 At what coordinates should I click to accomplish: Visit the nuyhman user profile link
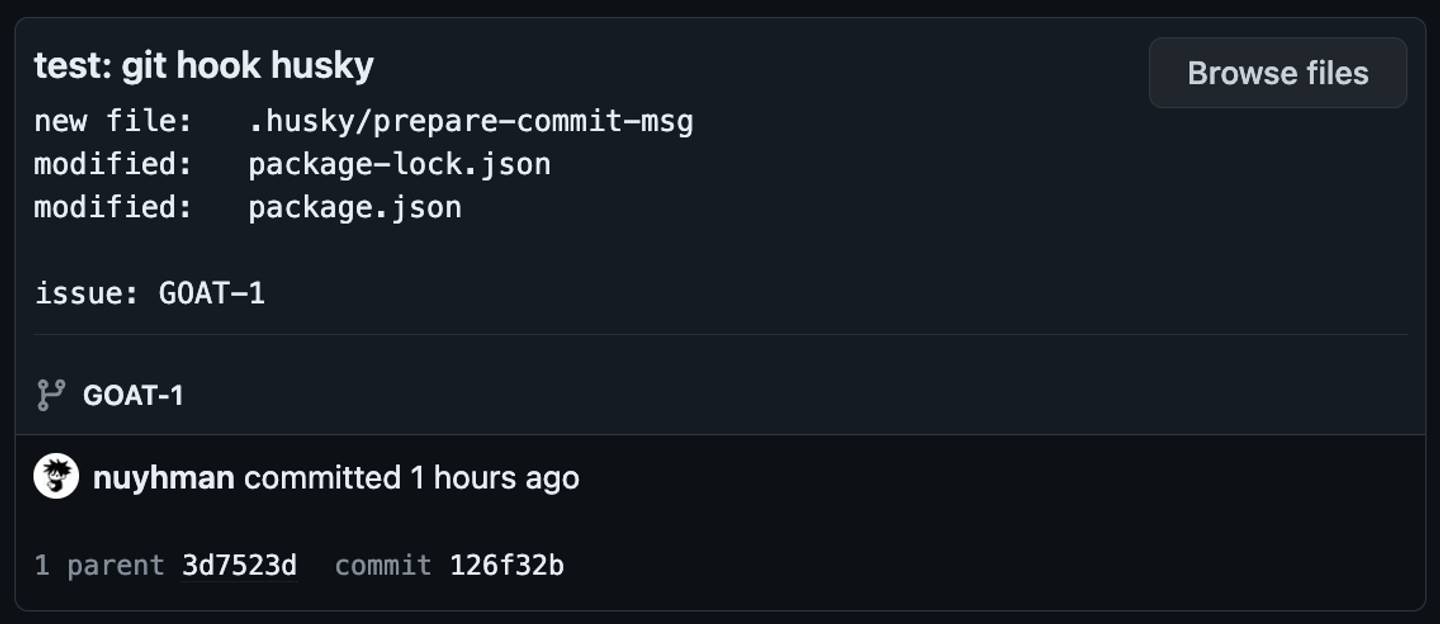[163, 478]
